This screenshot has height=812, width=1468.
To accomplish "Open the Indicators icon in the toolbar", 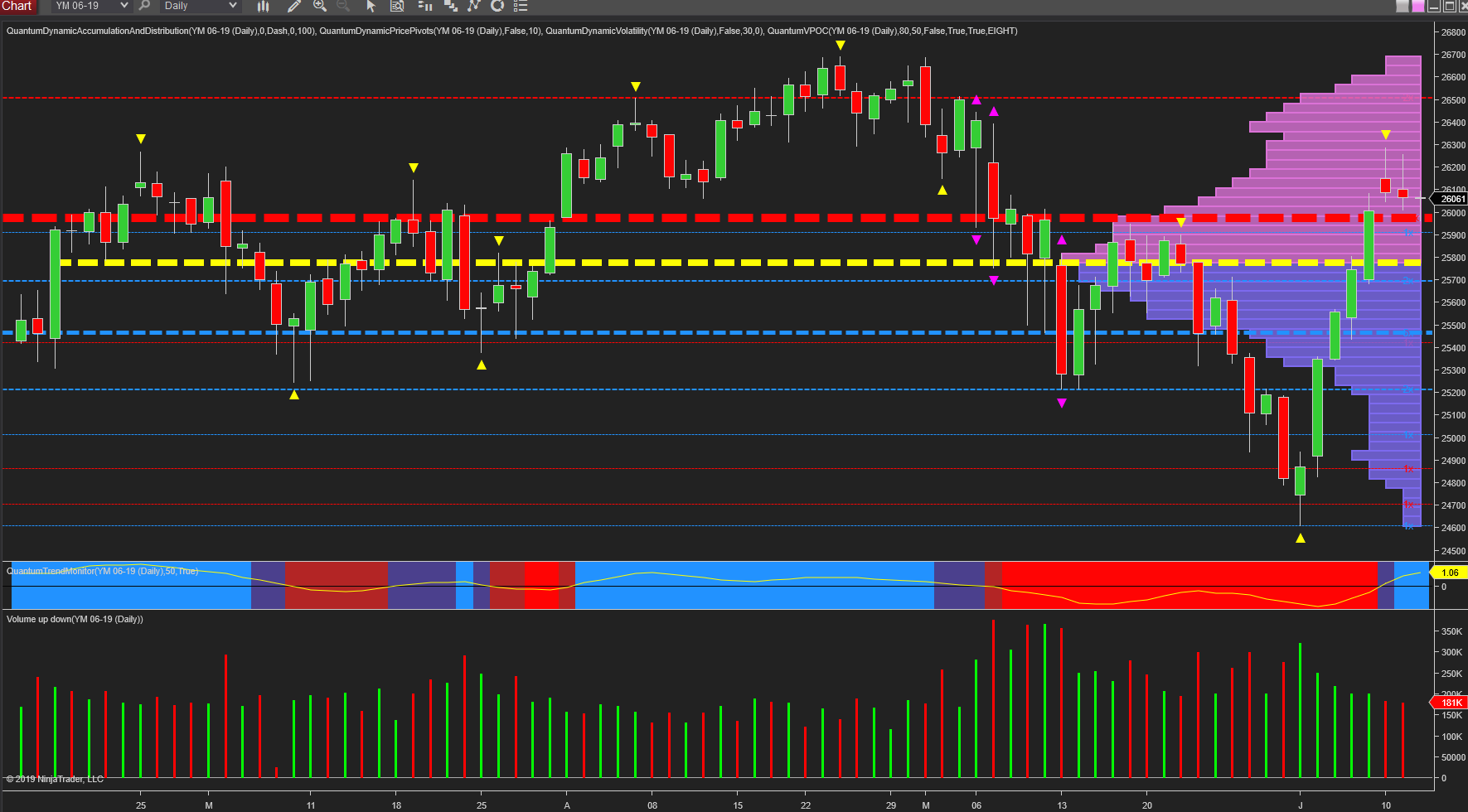I will 450,6.
